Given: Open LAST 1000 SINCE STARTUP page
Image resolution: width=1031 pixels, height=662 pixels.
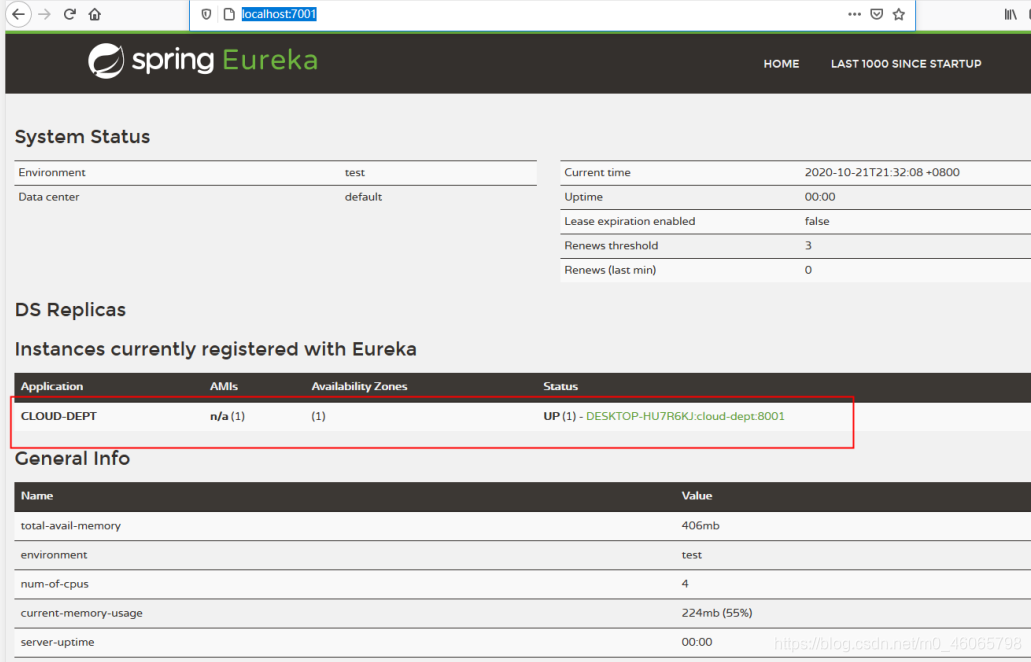Looking at the screenshot, I should (905, 64).
